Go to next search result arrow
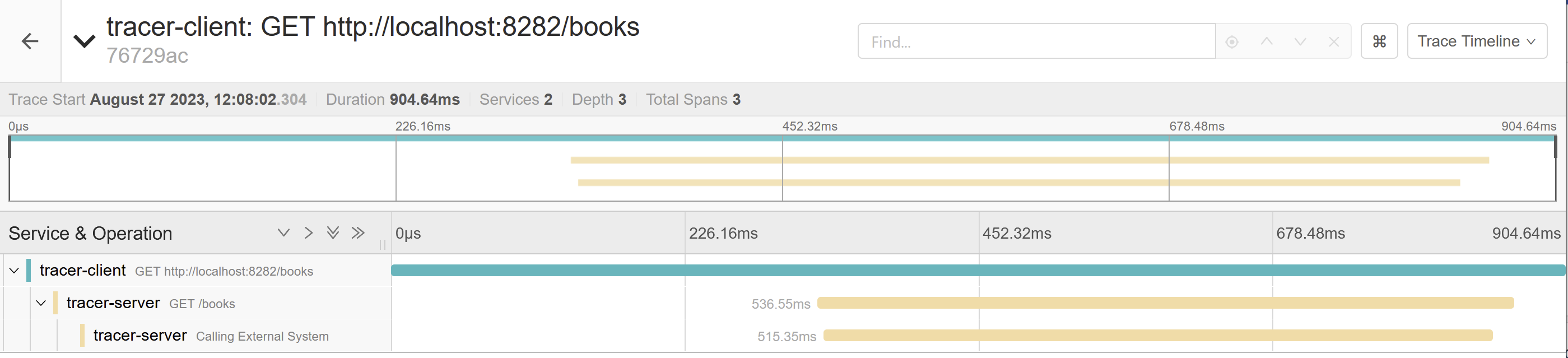The width and height of the screenshot is (1568, 358). pos(1300,42)
